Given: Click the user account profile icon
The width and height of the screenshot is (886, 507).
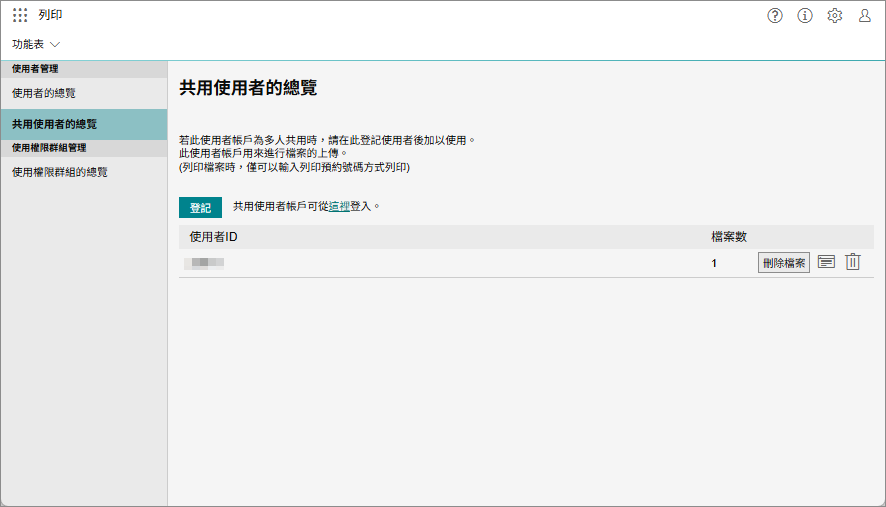Looking at the screenshot, I should (865, 16).
